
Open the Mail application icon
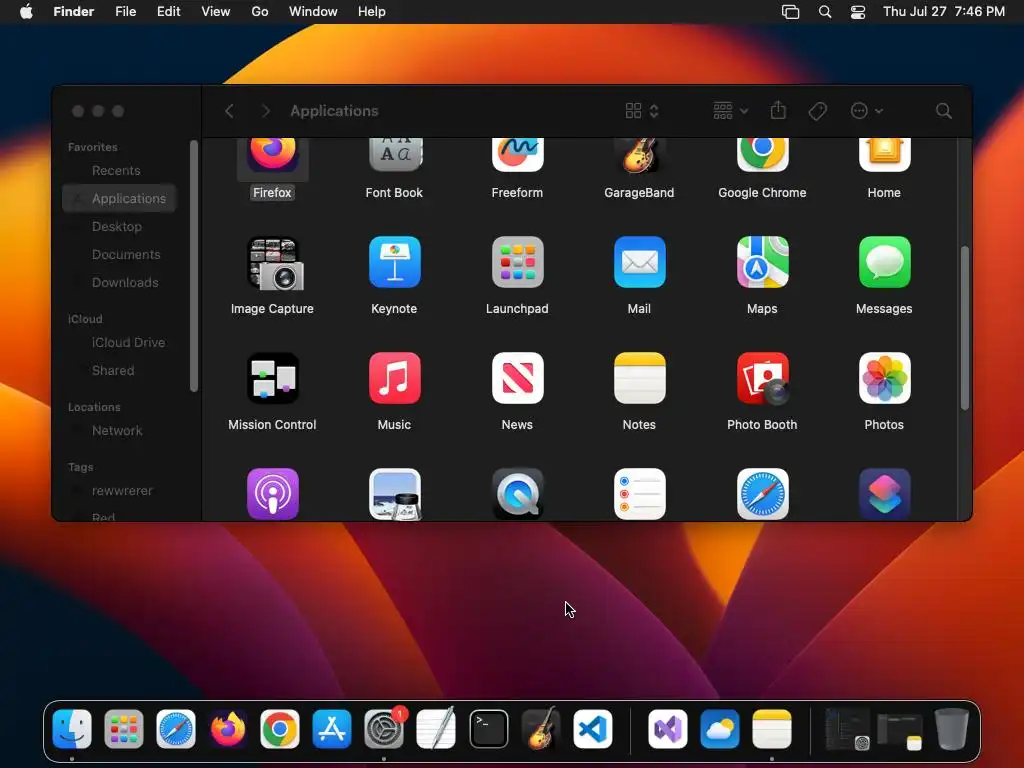639,262
